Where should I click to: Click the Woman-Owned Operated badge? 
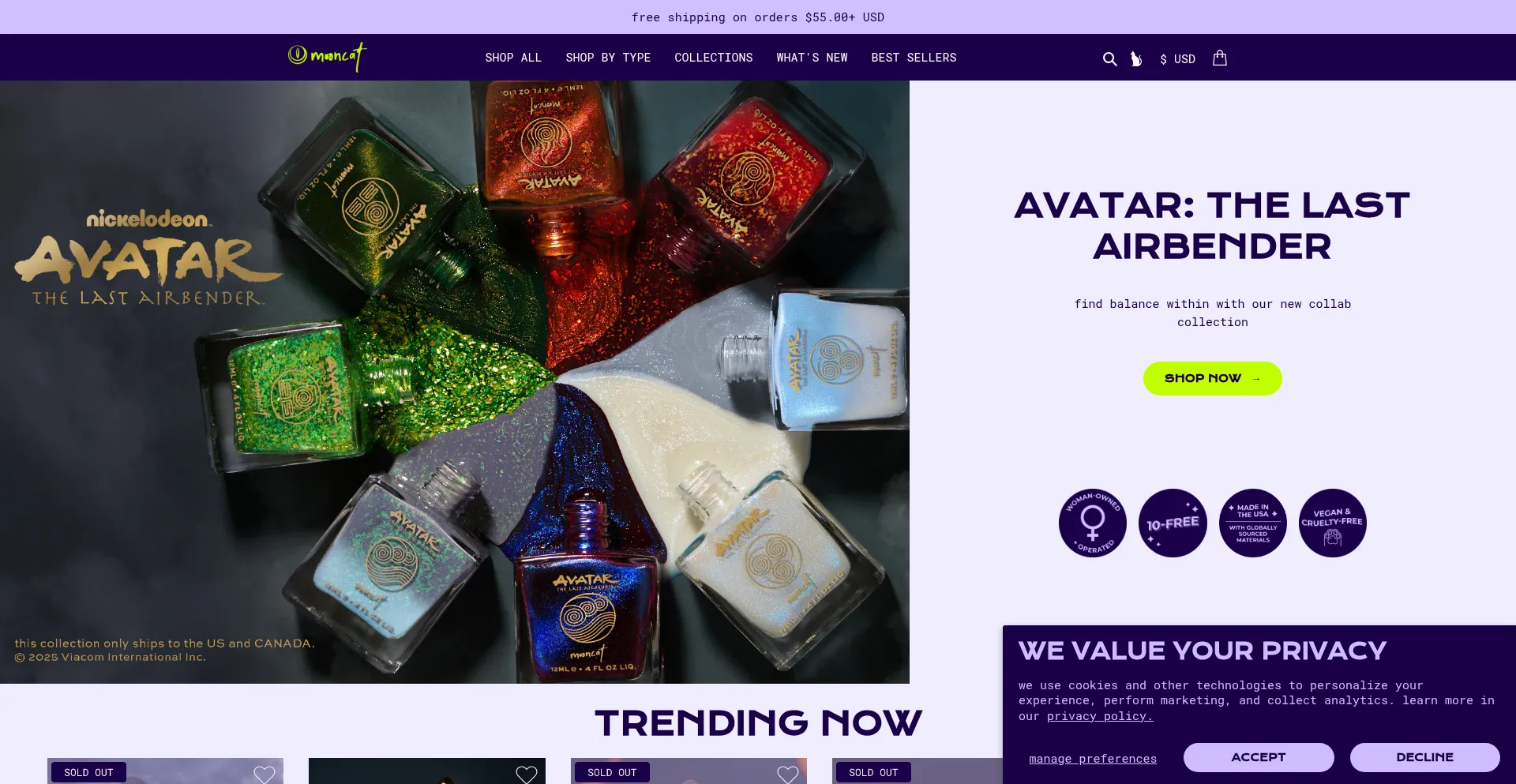(x=1093, y=523)
